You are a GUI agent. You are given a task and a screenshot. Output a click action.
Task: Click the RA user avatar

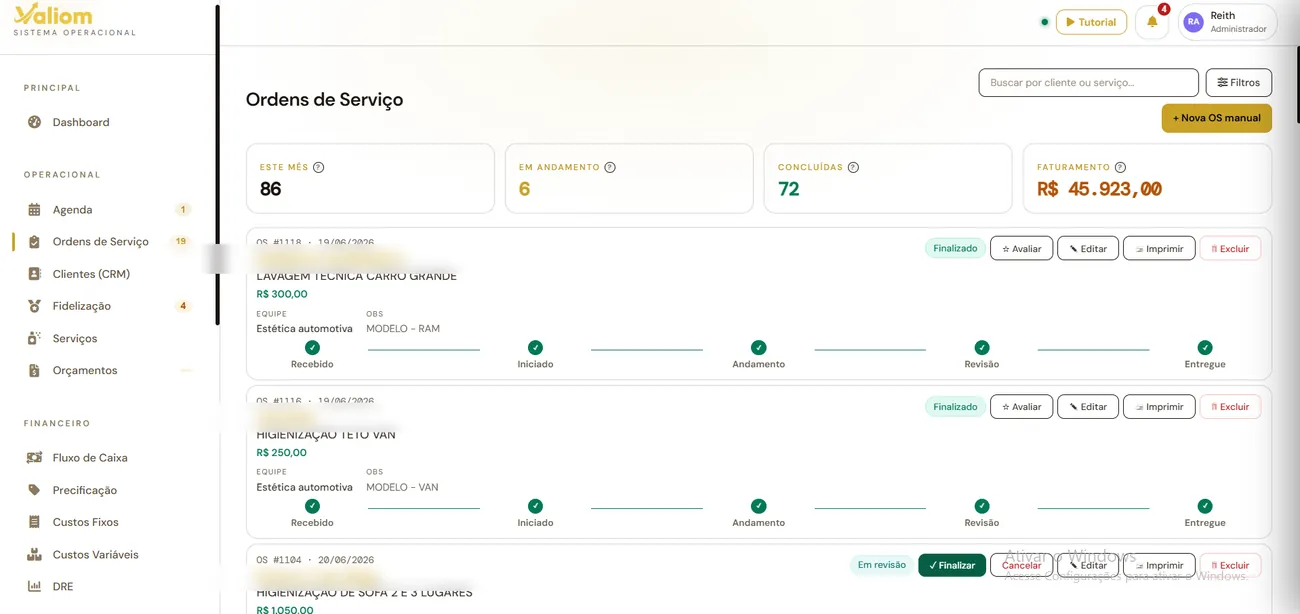click(1193, 22)
